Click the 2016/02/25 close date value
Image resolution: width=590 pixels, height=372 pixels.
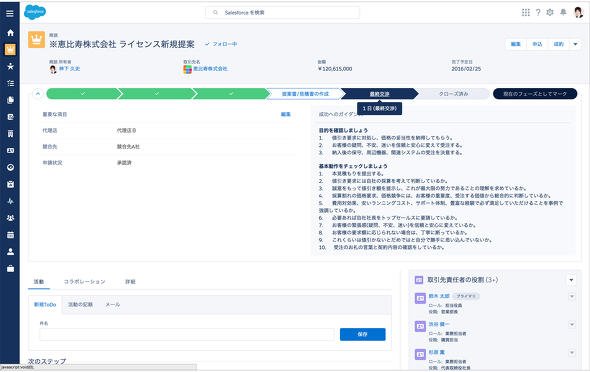[466, 69]
